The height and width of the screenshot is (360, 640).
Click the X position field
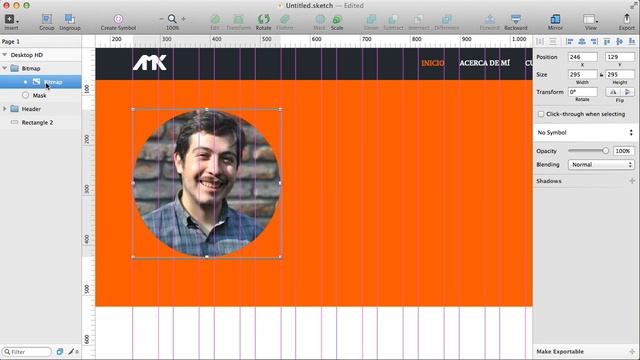coord(582,57)
